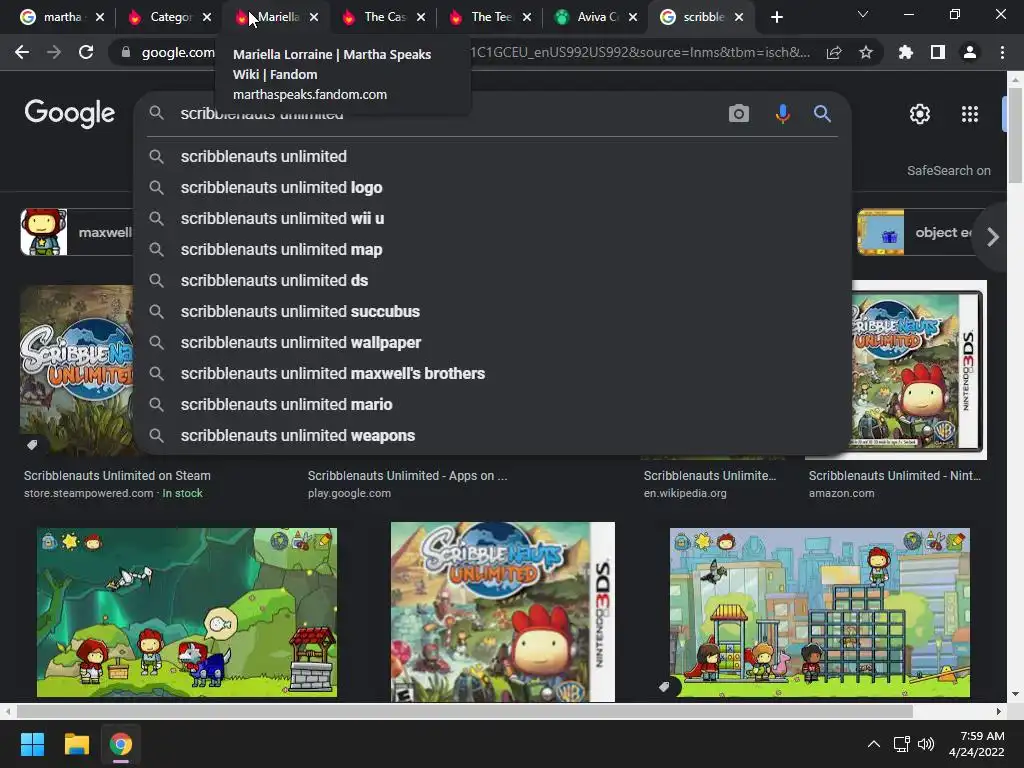This screenshot has height=768, width=1024.
Task: Select suggestion 'scribblenauts unlimited weapons'
Action: pos(492,436)
